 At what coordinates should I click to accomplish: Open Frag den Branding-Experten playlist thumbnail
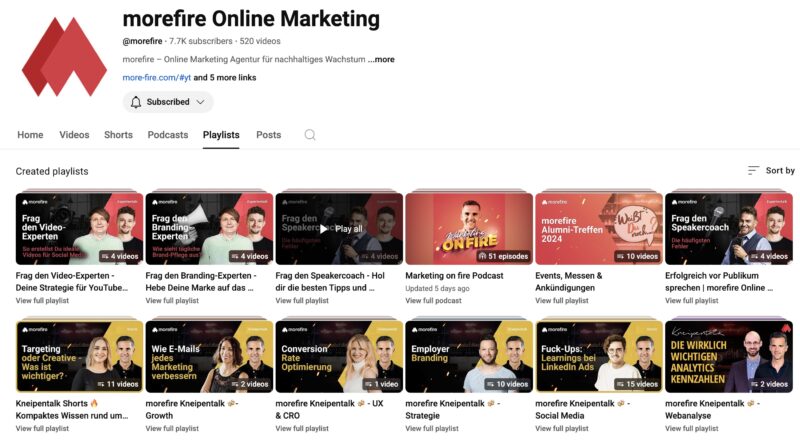209,229
